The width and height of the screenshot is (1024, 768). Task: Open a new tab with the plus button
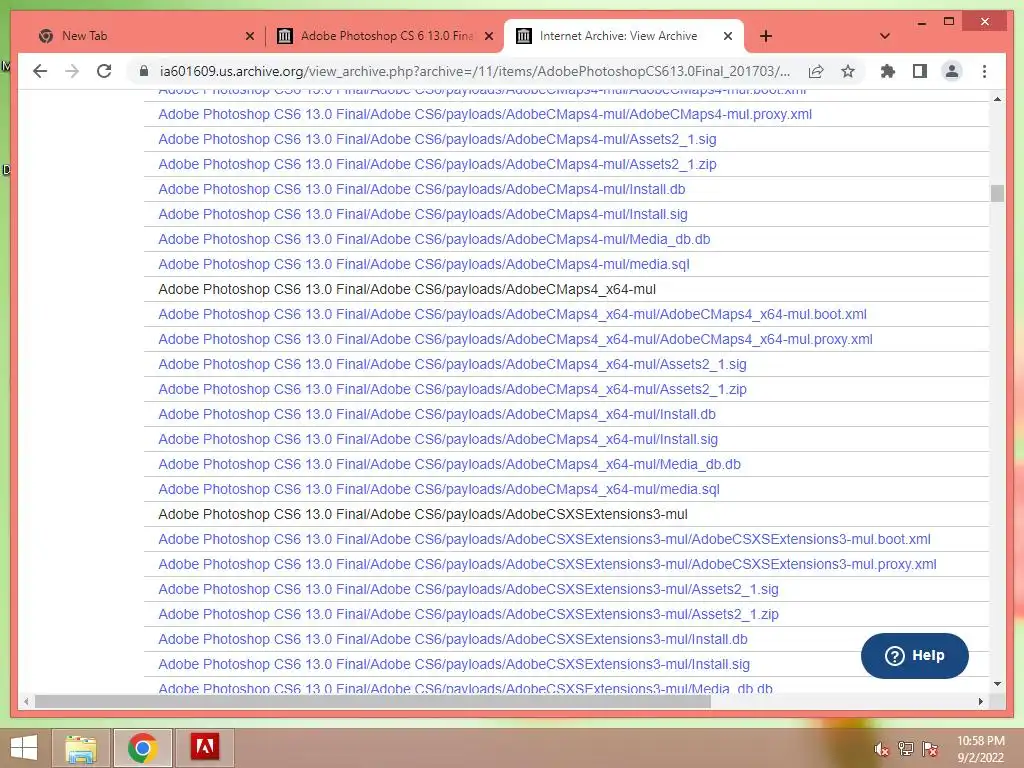766,36
